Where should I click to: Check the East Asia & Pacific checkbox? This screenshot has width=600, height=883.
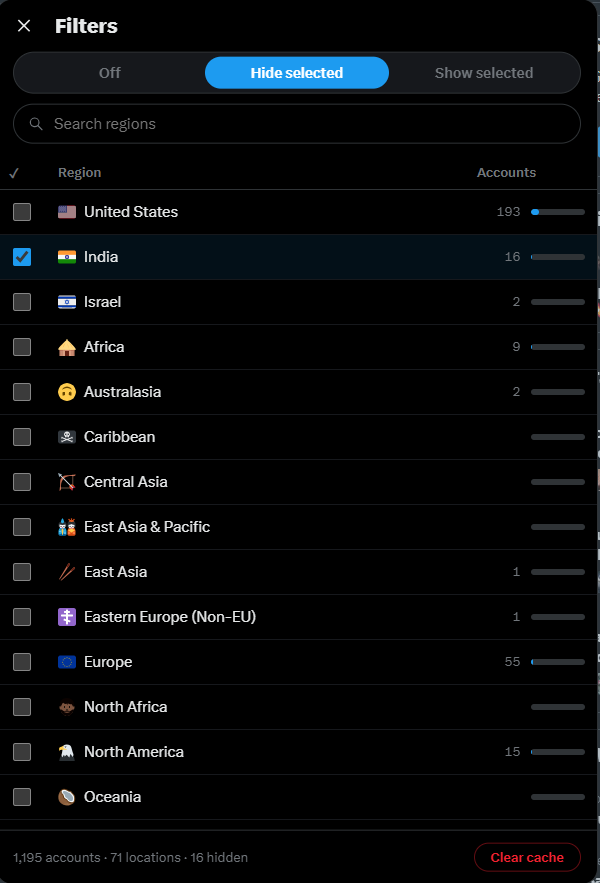pos(22,527)
